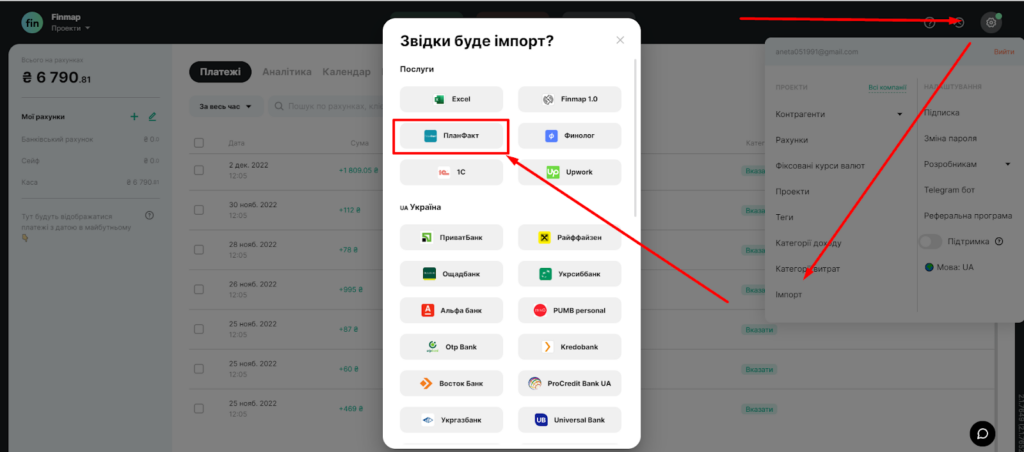Select ПланФакт import option

[x=451, y=136]
